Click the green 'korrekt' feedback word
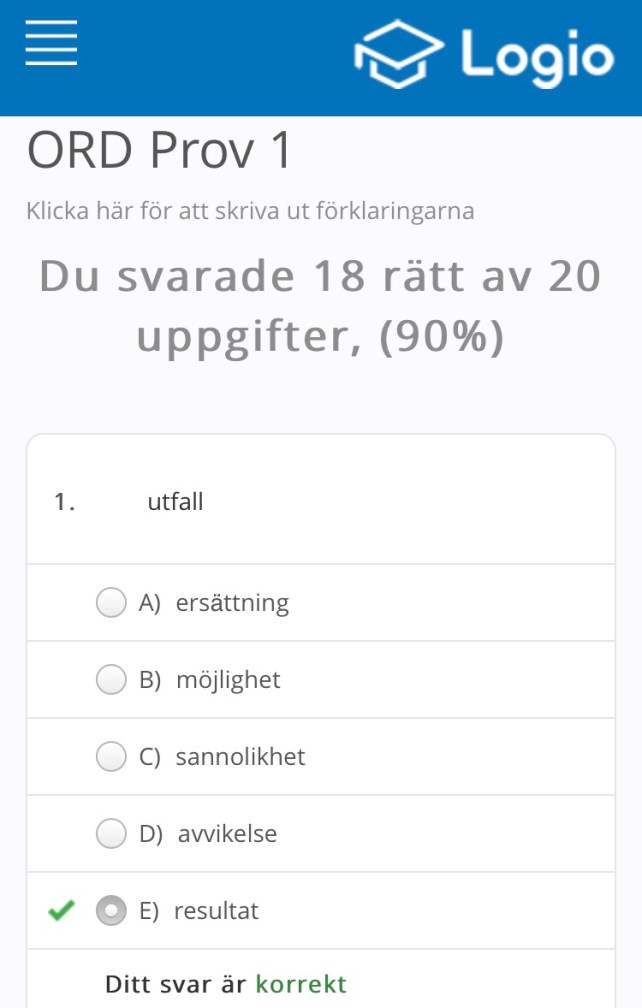 301,984
